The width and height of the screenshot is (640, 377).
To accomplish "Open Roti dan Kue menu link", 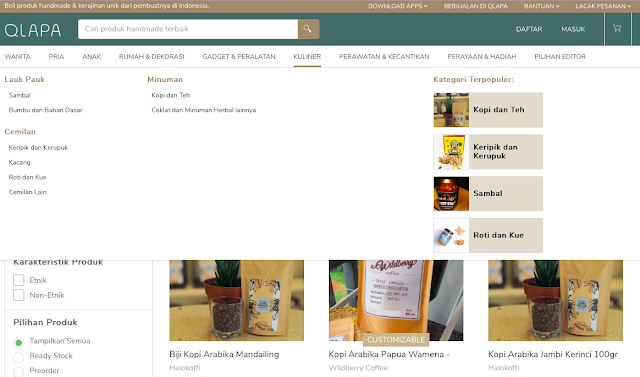I will pyautogui.click(x=27, y=177).
